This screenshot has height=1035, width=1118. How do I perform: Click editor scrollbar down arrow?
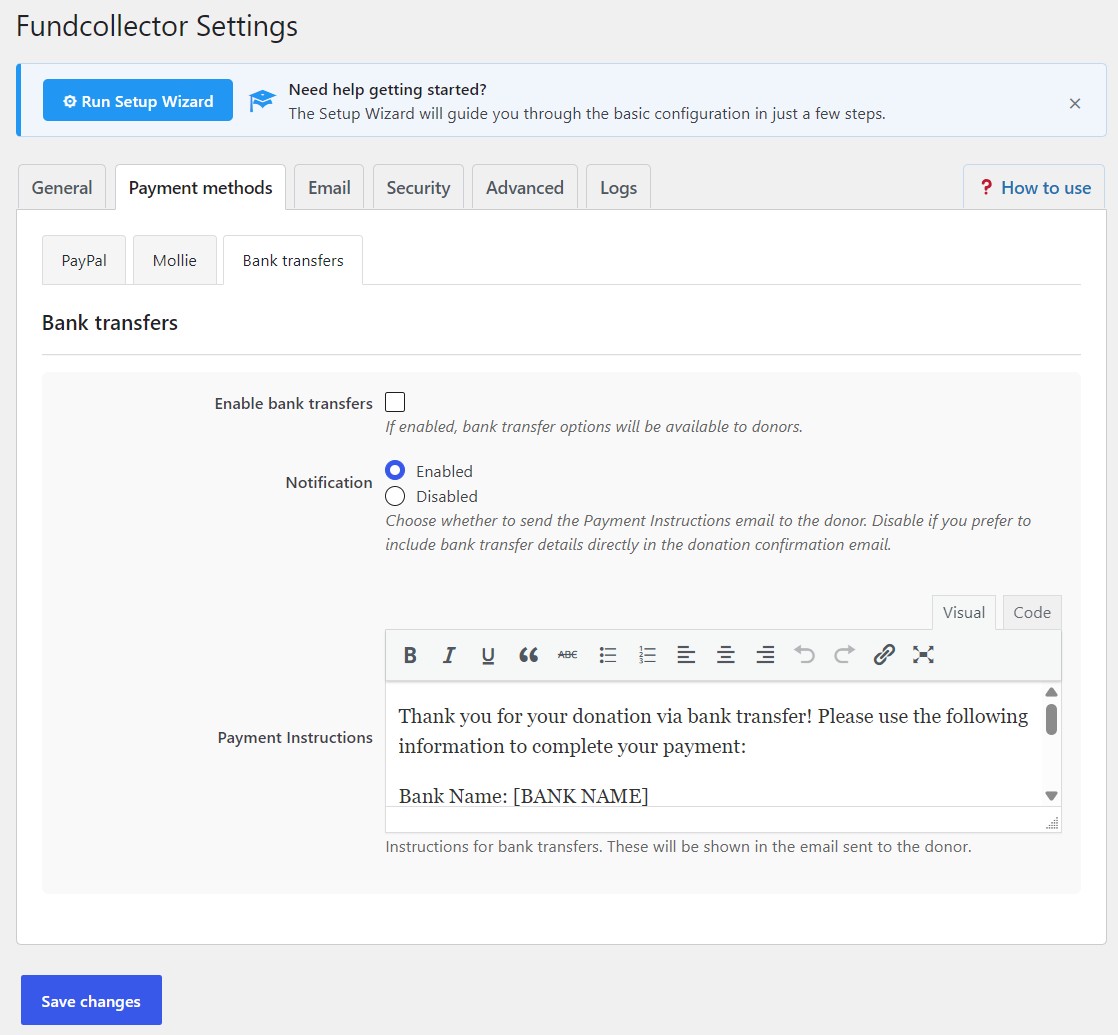pyautogui.click(x=1051, y=795)
